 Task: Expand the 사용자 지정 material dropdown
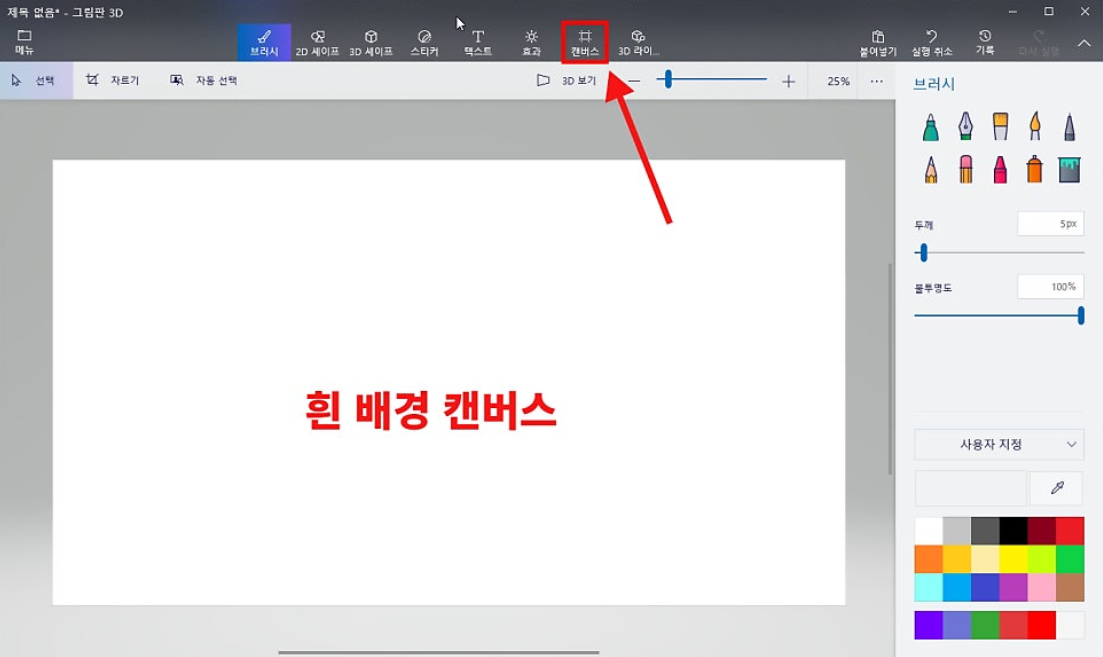point(998,444)
